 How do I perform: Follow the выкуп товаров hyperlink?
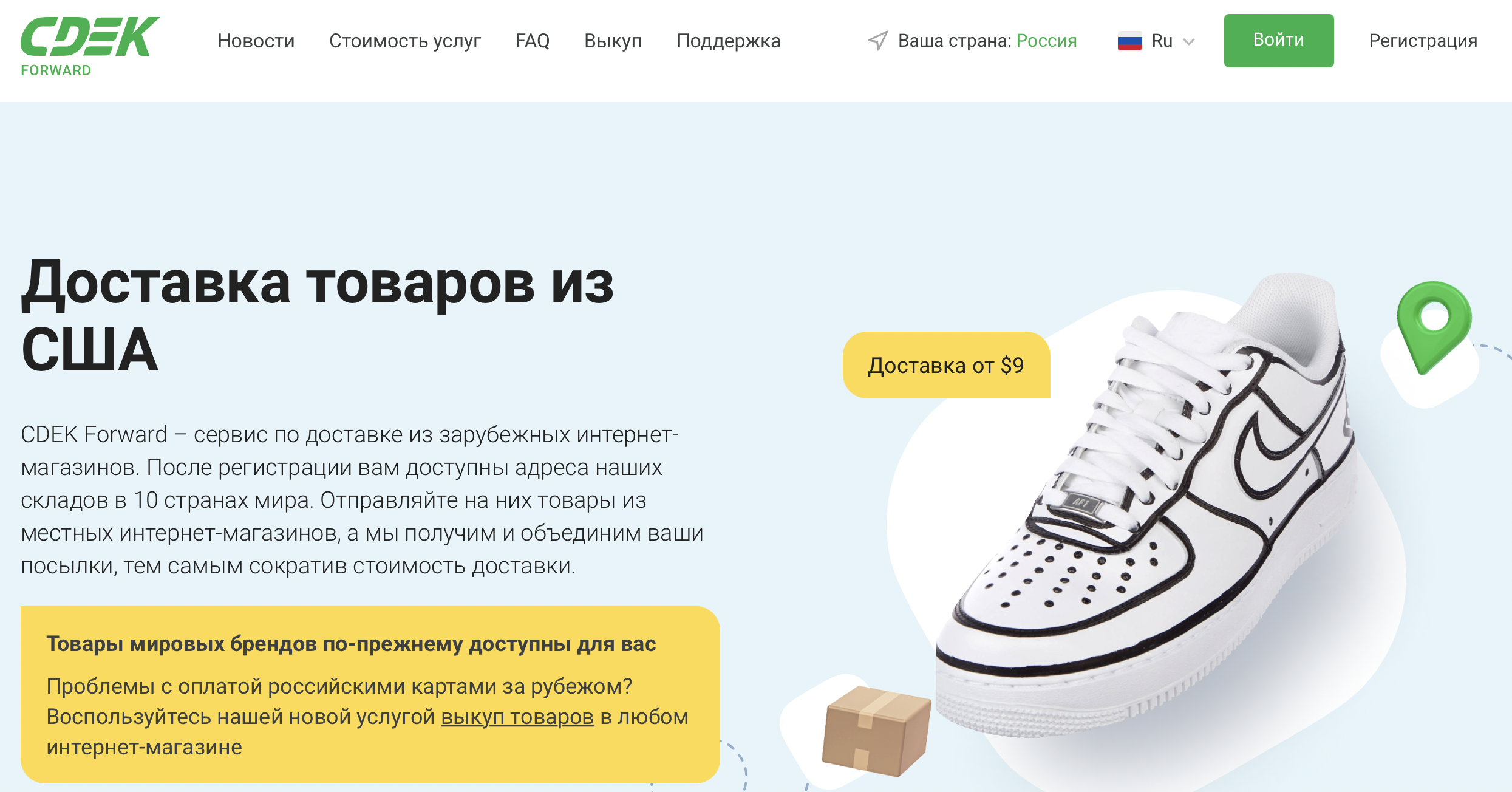[517, 717]
